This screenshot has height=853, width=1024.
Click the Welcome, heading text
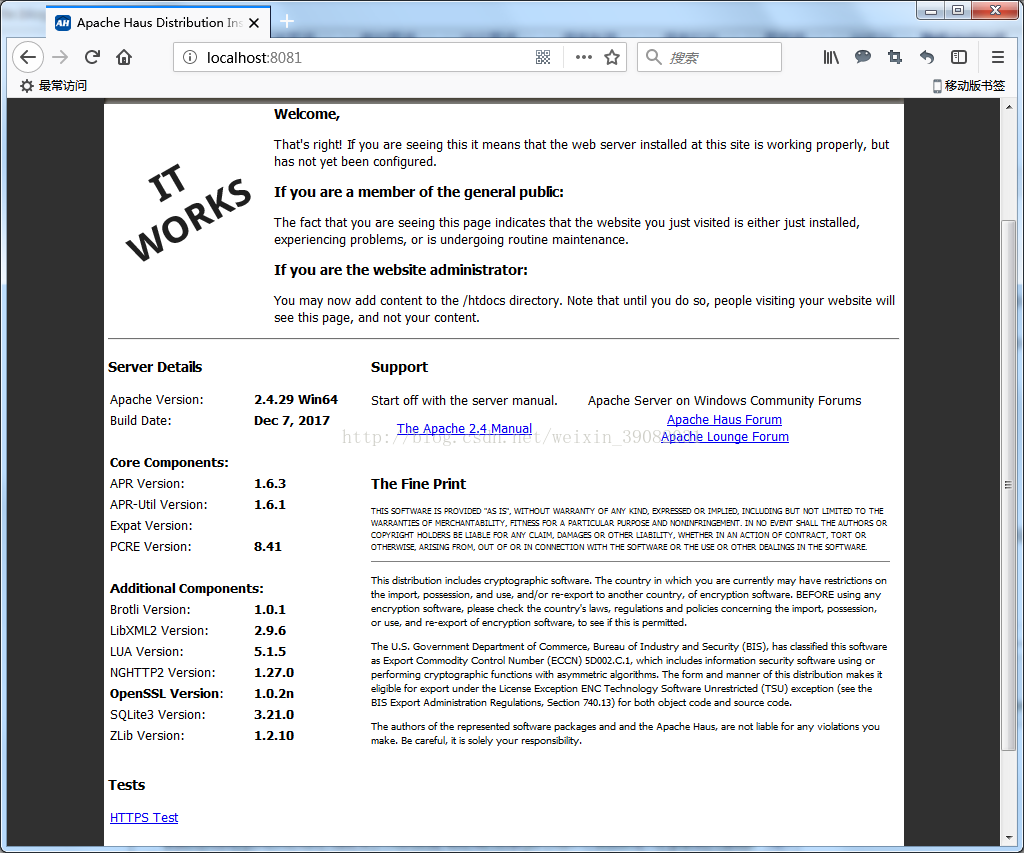point(307,114)
